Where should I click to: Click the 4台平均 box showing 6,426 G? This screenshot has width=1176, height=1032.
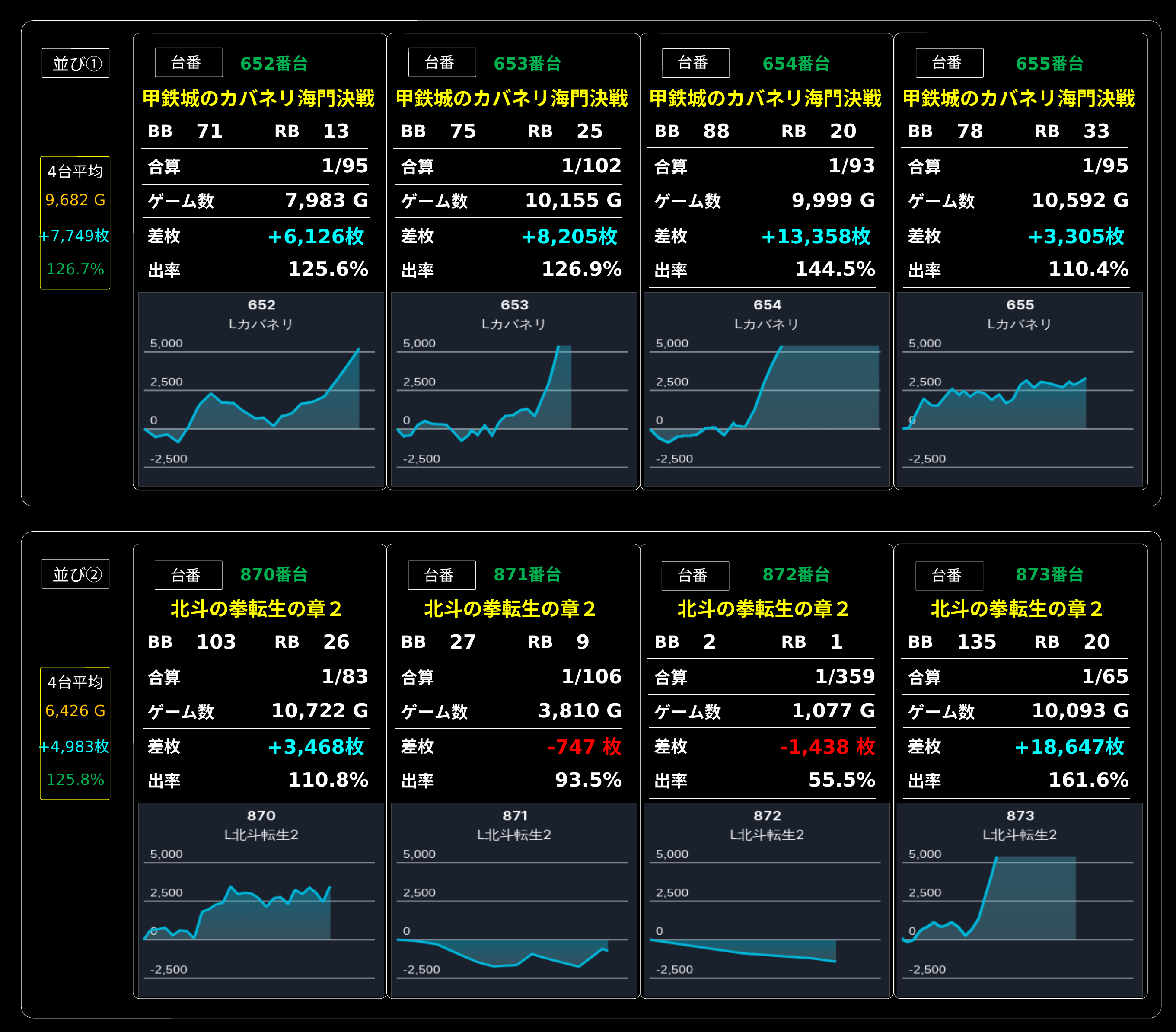[x=75, y=733]
